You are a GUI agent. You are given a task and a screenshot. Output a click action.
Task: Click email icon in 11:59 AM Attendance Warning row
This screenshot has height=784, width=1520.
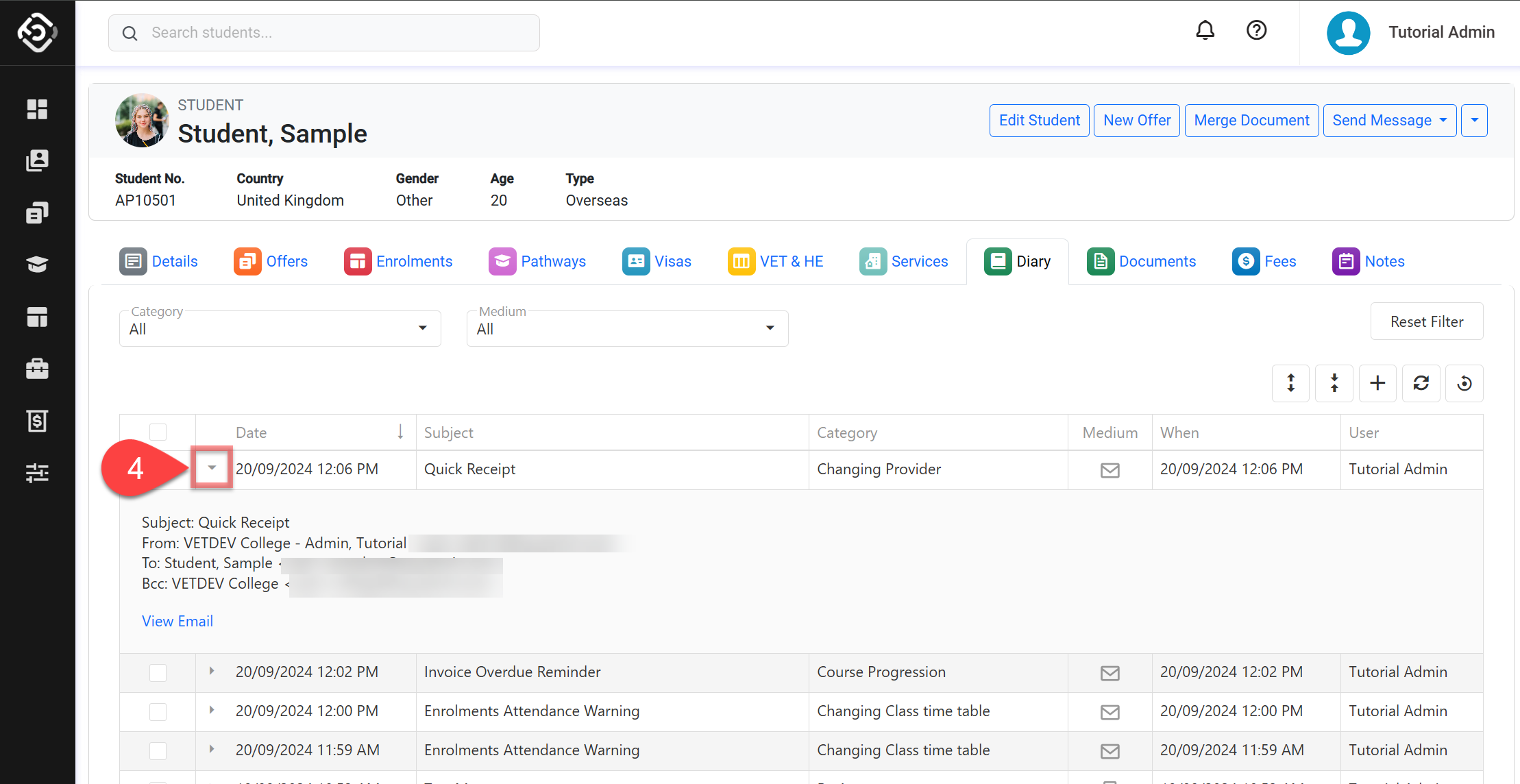1110,751
